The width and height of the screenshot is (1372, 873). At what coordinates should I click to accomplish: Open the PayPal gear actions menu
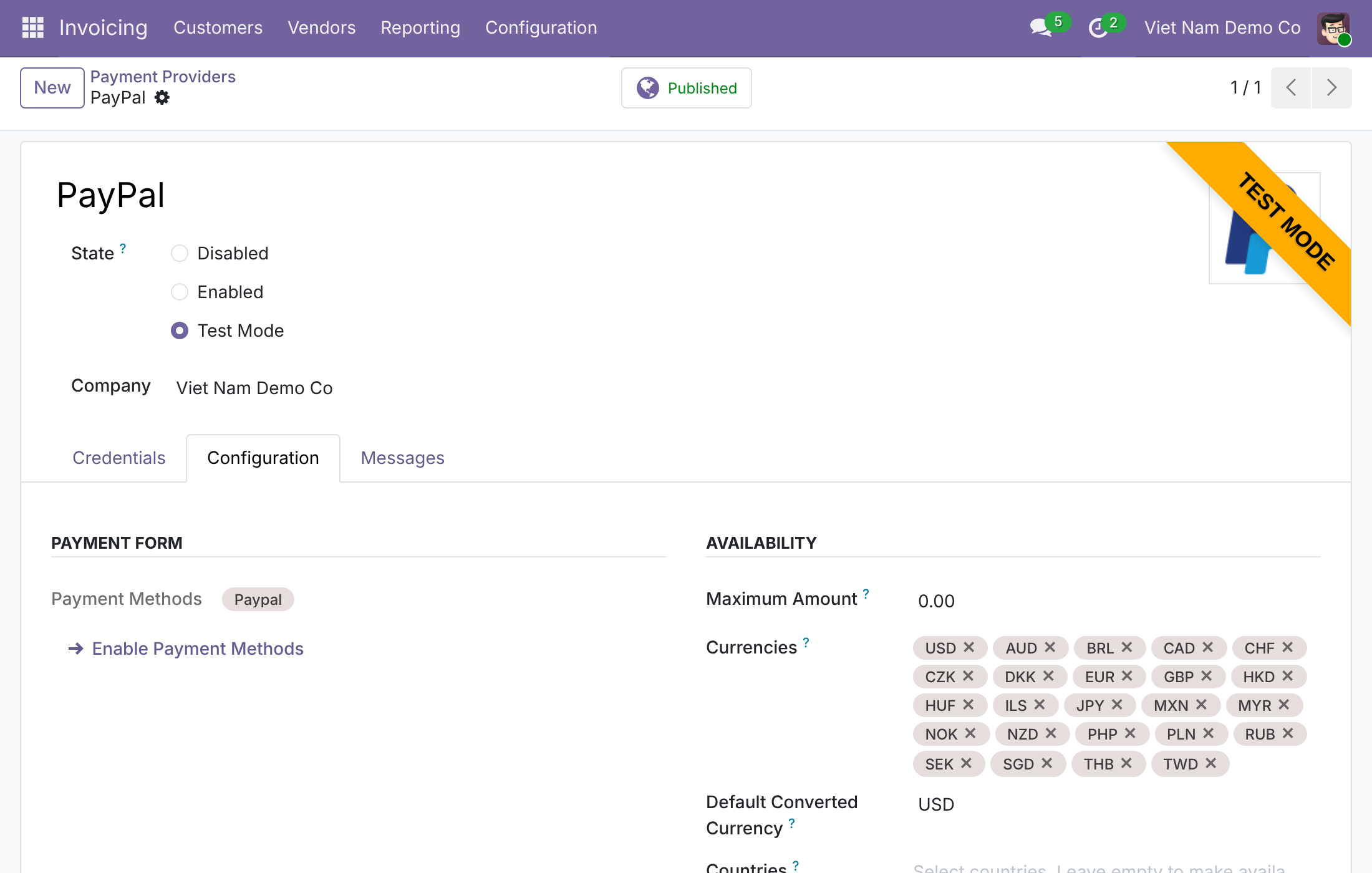pyautogui.click(x=162, y=98)
